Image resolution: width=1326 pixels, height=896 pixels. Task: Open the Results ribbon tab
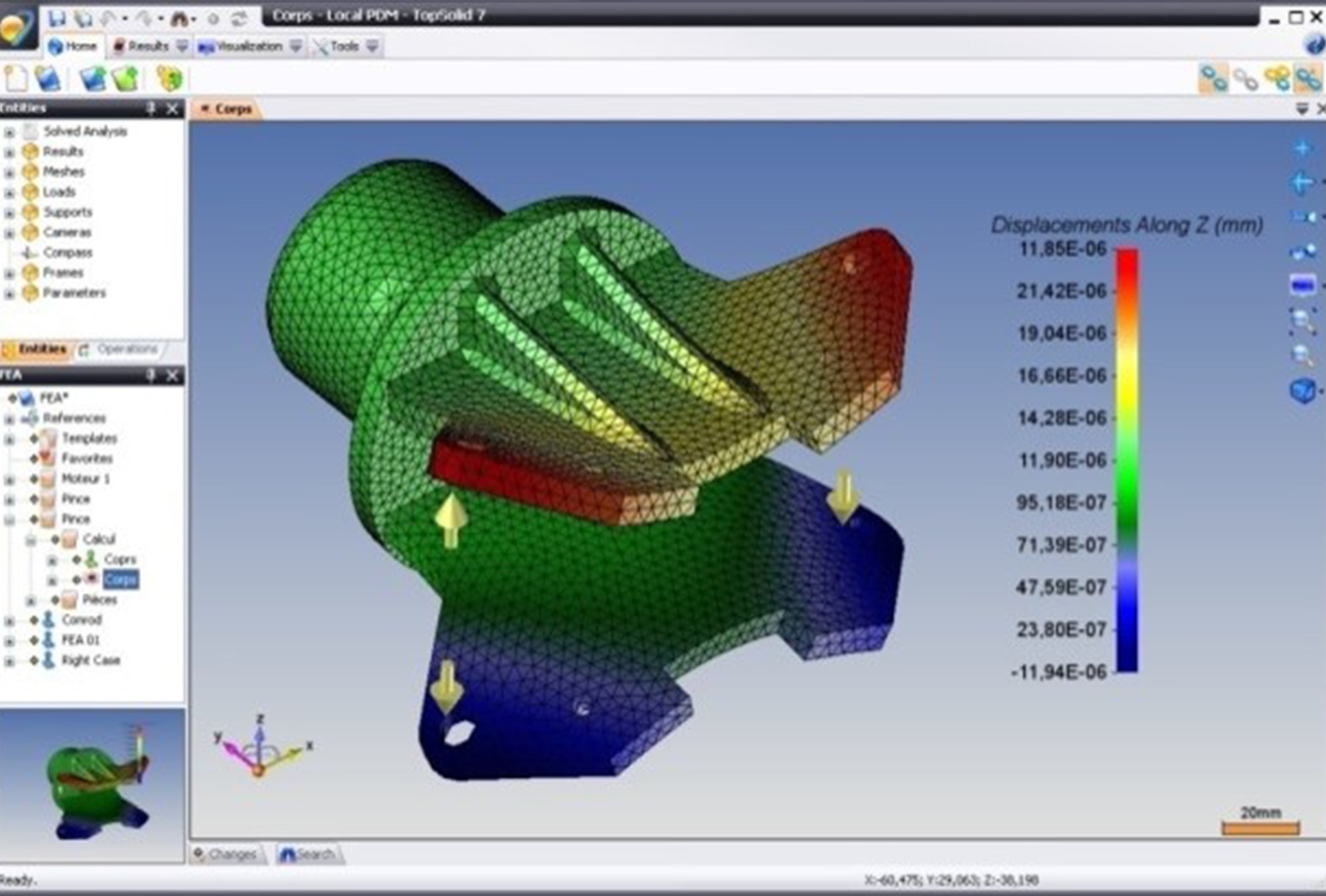tap(142, 46)
